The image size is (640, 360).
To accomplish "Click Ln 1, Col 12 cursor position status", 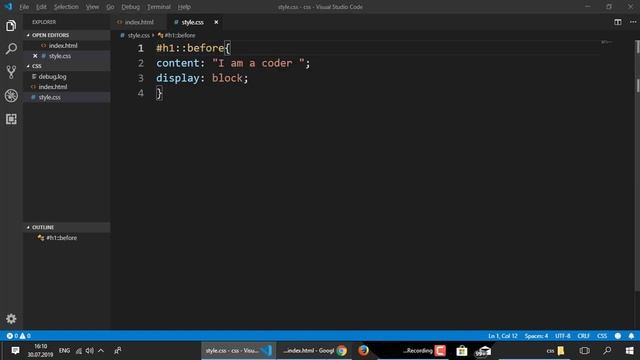I will (x=502, y=336).
